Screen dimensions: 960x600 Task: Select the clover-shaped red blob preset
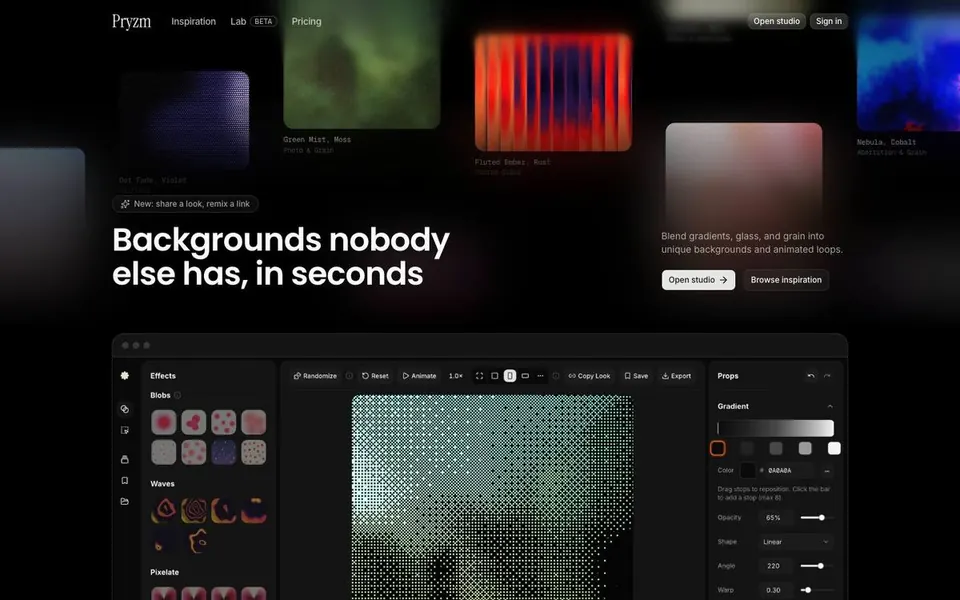pos(193,422)
